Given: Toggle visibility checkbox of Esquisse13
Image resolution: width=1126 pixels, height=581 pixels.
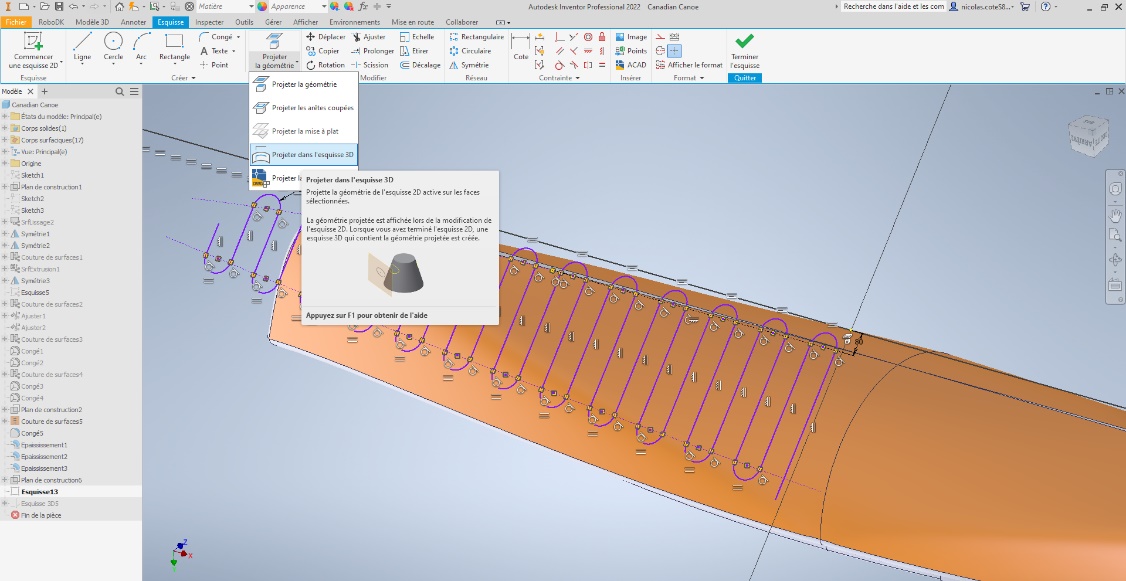Looking at the screenshot, I should point(14,492).
